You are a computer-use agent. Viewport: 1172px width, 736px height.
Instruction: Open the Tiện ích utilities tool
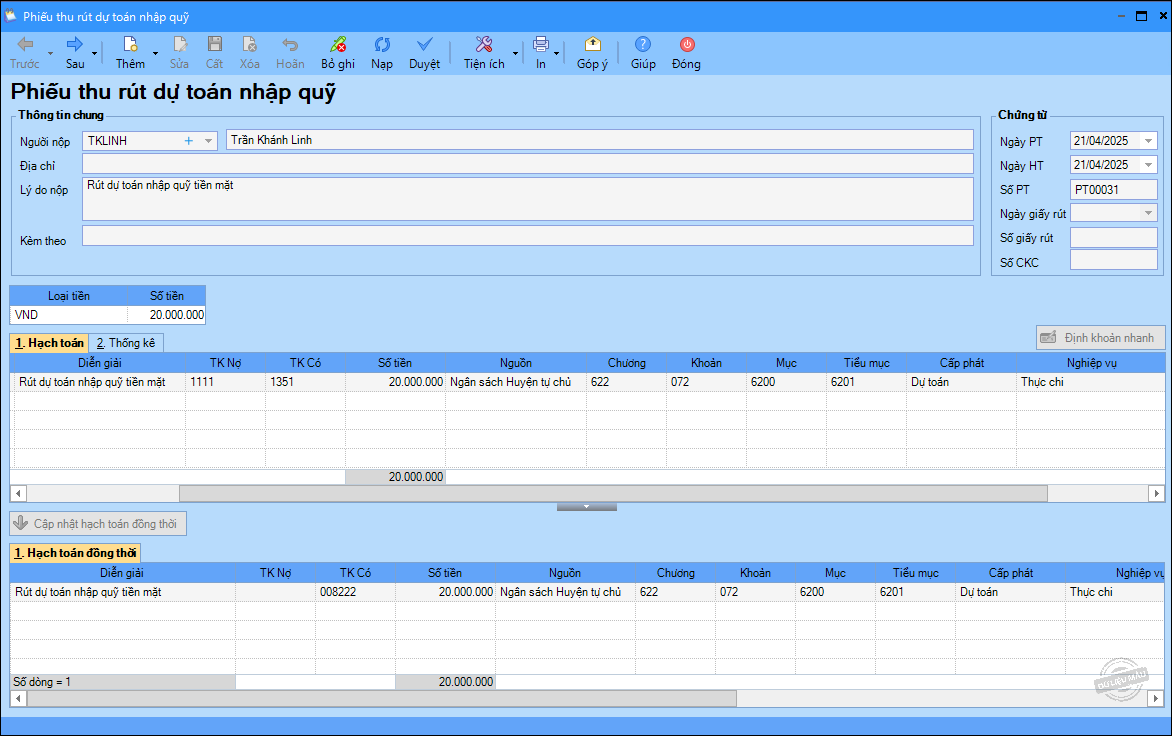(483, 45)
